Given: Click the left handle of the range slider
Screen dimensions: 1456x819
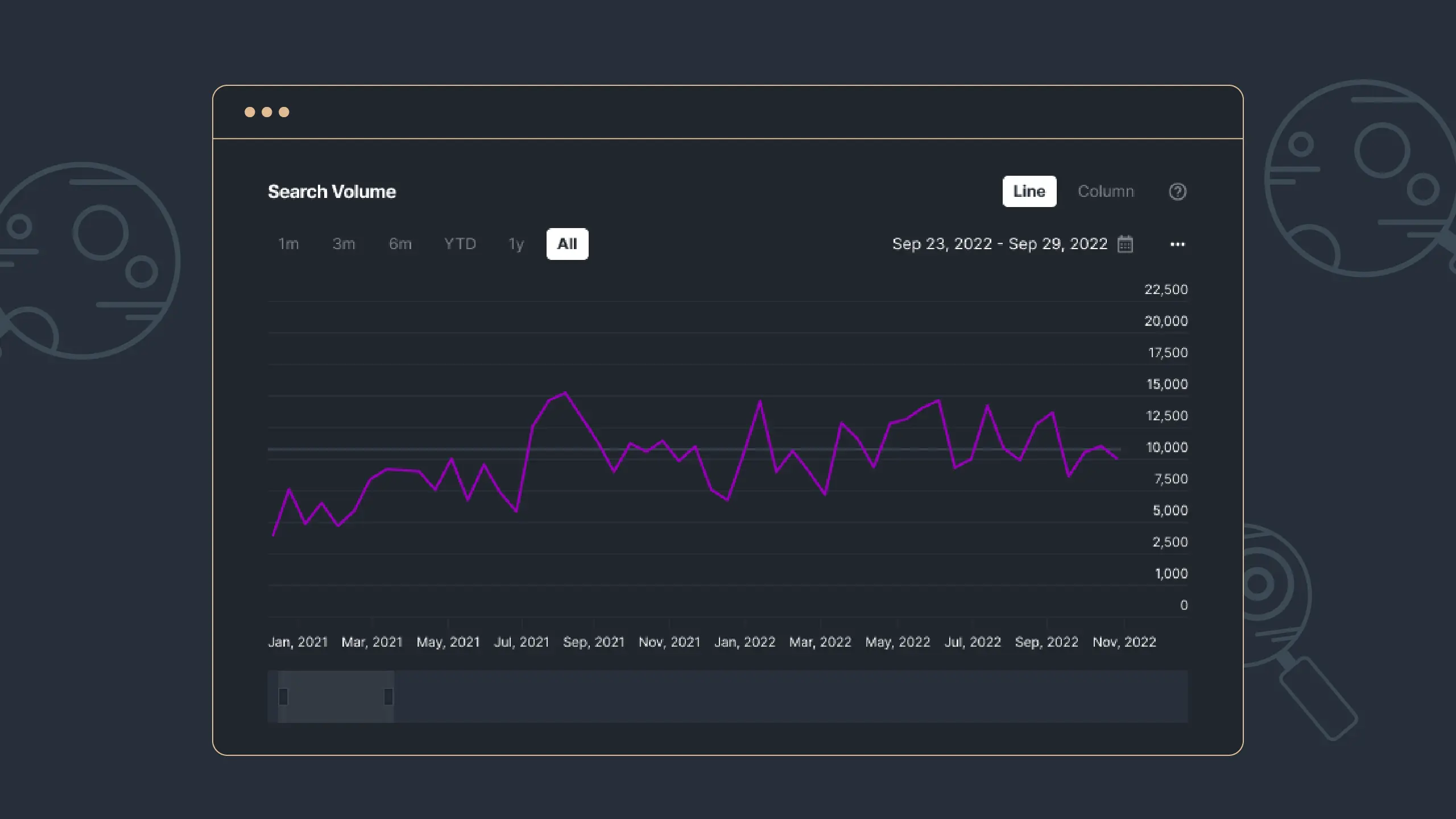Looking at the screenshot, I should pyautogui.click(x=283, y=696).
